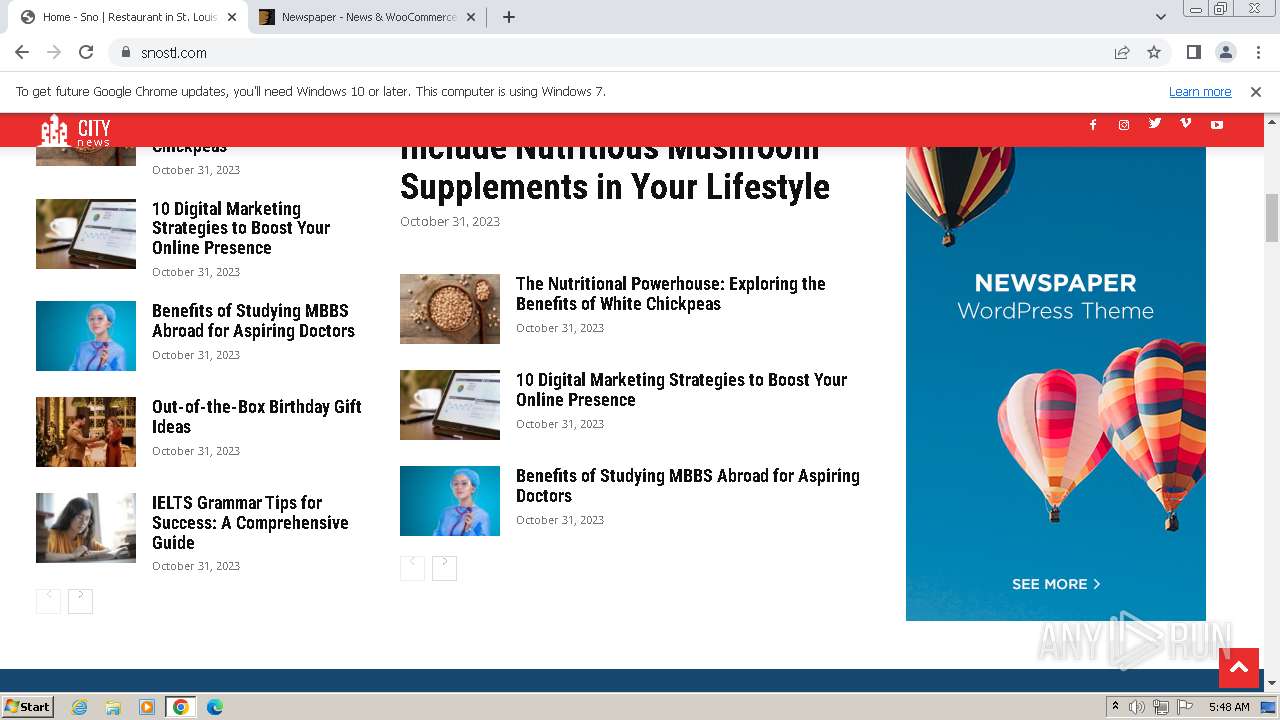This screenshot has height=720, width=1280.
Task: Open the network status tray icon
Action: coord(1161,707)
